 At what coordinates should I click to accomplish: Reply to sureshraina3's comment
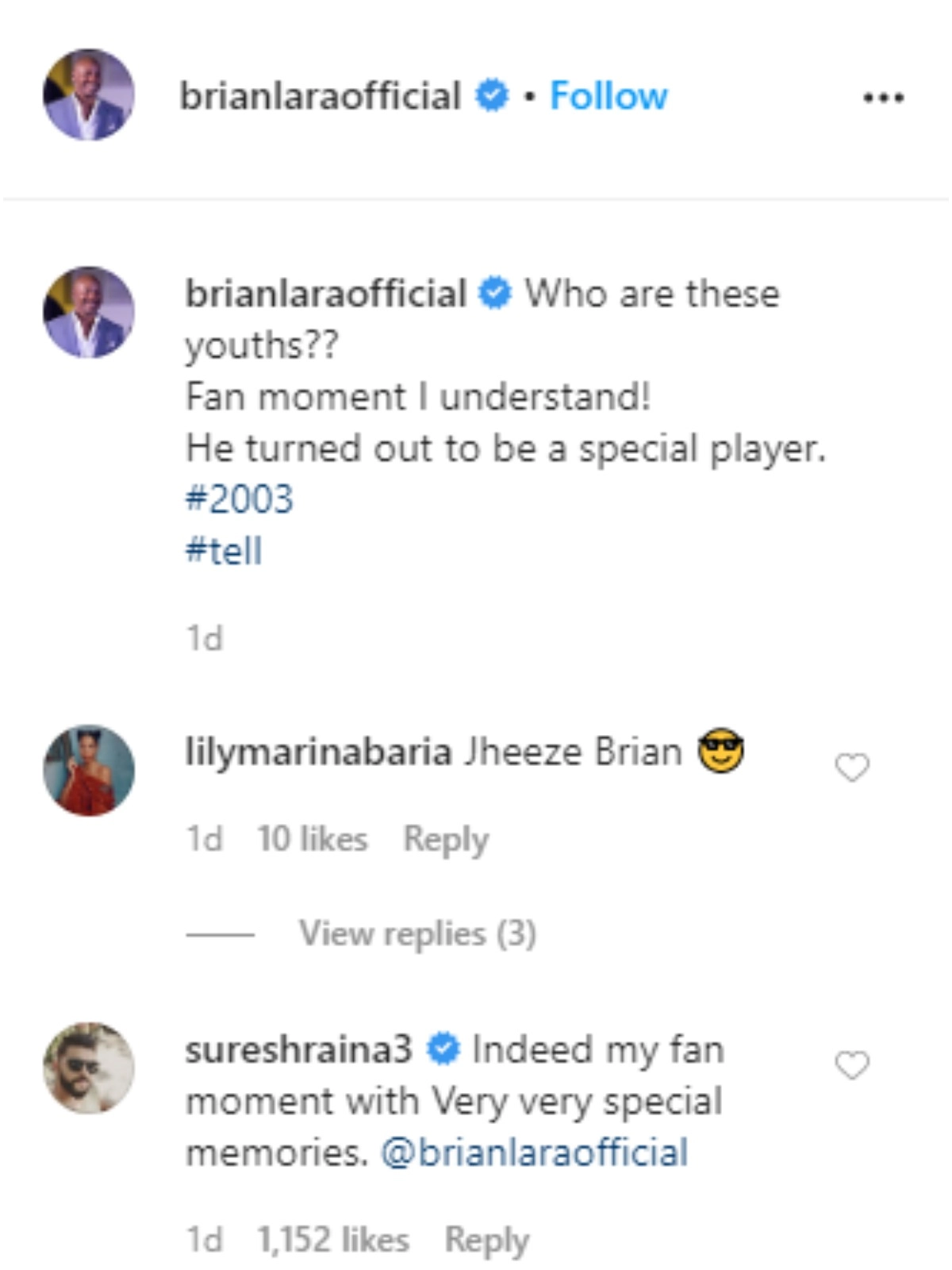486,1240
